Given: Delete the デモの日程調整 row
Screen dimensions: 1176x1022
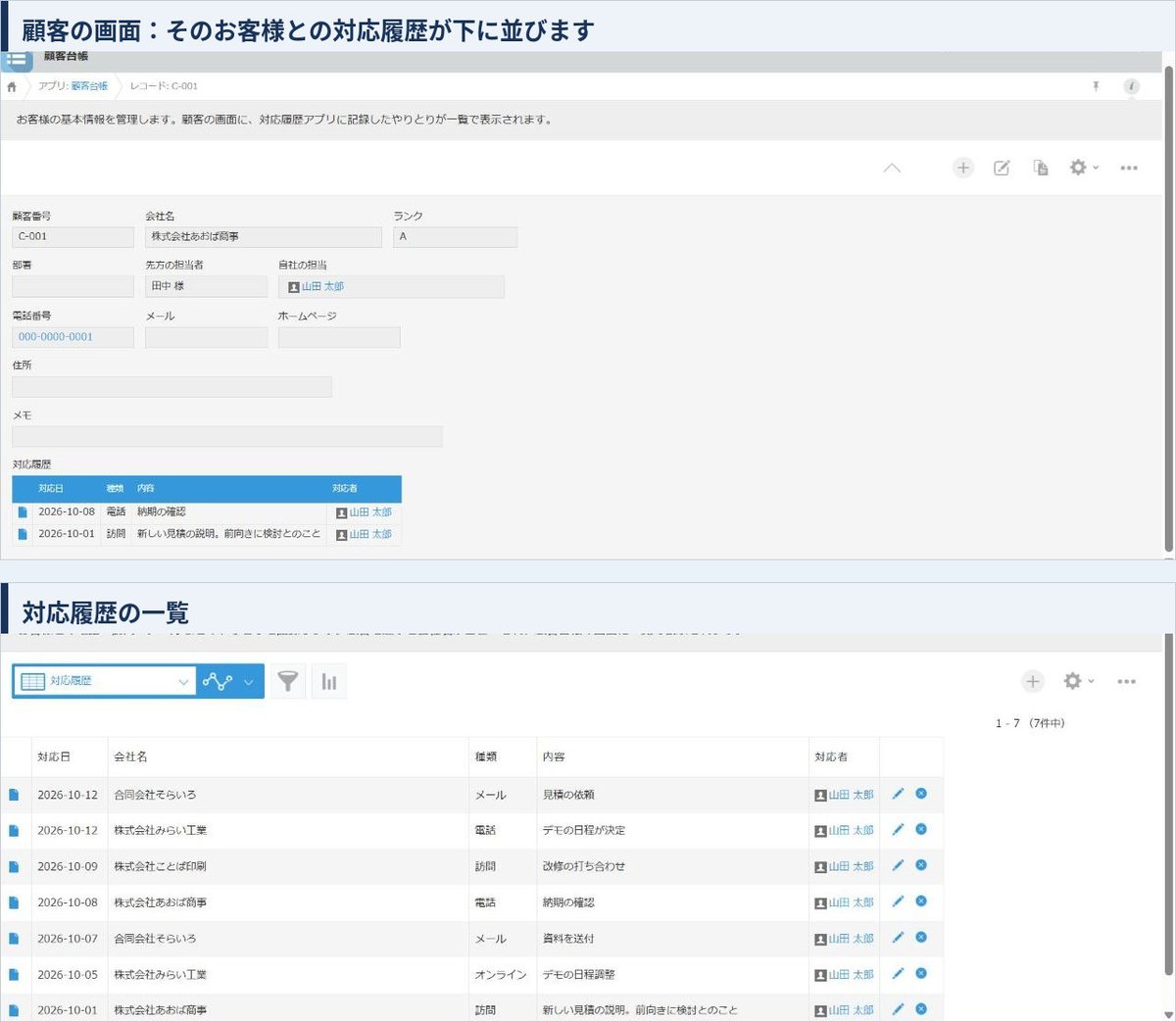Looking at the screenshot, I should (921, 974).
